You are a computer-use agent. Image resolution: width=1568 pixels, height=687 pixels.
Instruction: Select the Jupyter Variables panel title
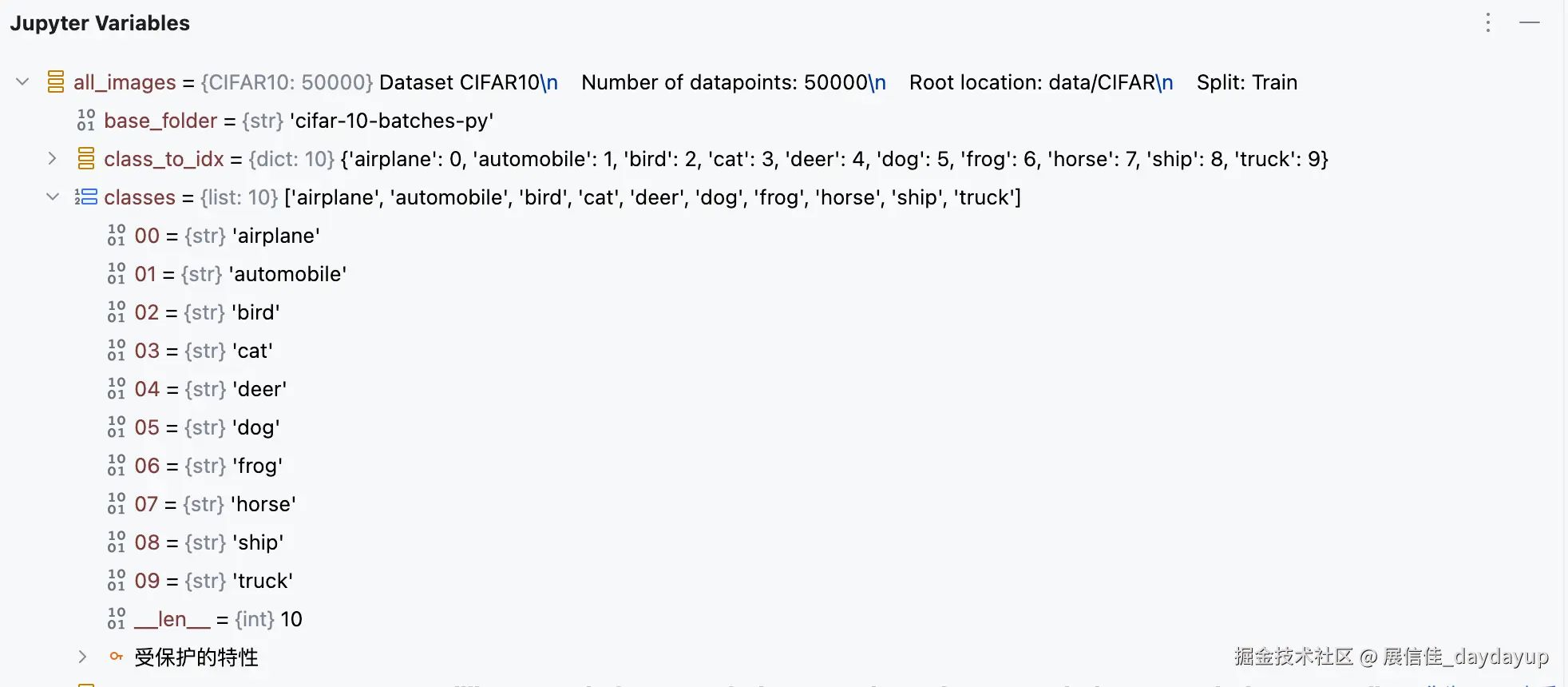pyautogui.click(x=100, y=23)
